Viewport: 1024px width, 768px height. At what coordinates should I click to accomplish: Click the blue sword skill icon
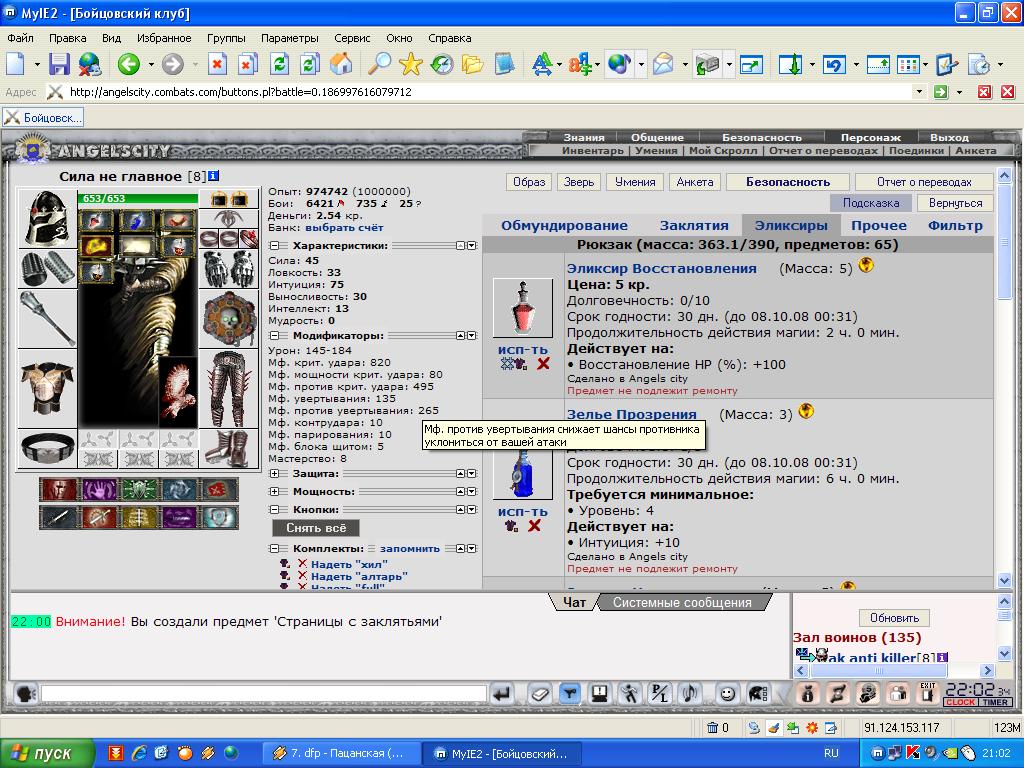(x=59, y=517)
